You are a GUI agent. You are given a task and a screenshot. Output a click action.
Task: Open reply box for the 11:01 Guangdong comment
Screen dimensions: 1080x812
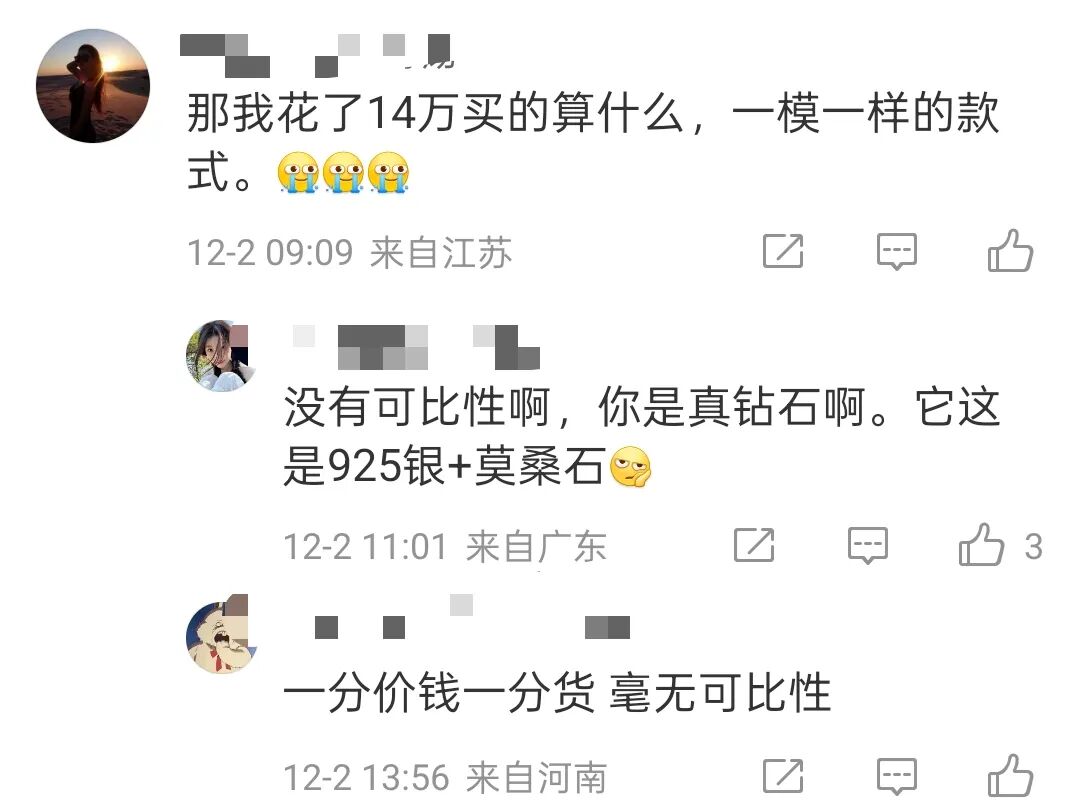(x=867, y=545)
